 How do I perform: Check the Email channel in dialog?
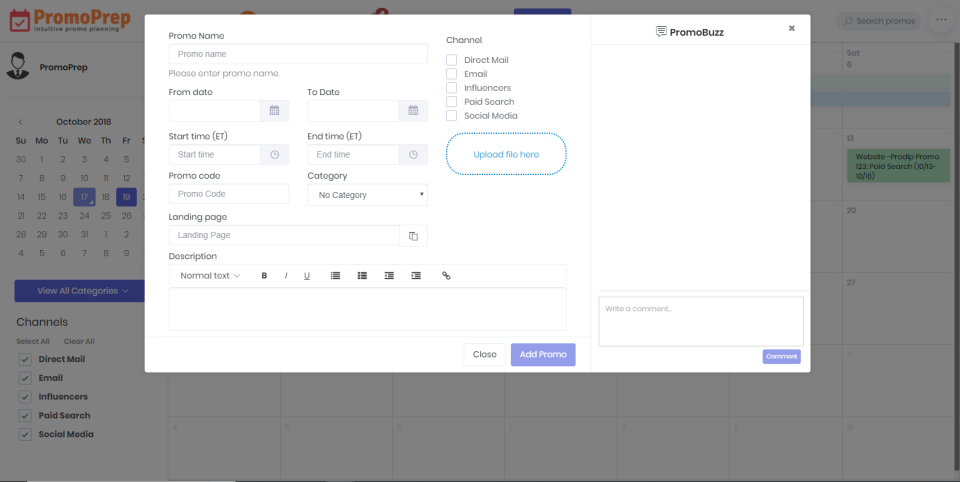tap(451, 74)
